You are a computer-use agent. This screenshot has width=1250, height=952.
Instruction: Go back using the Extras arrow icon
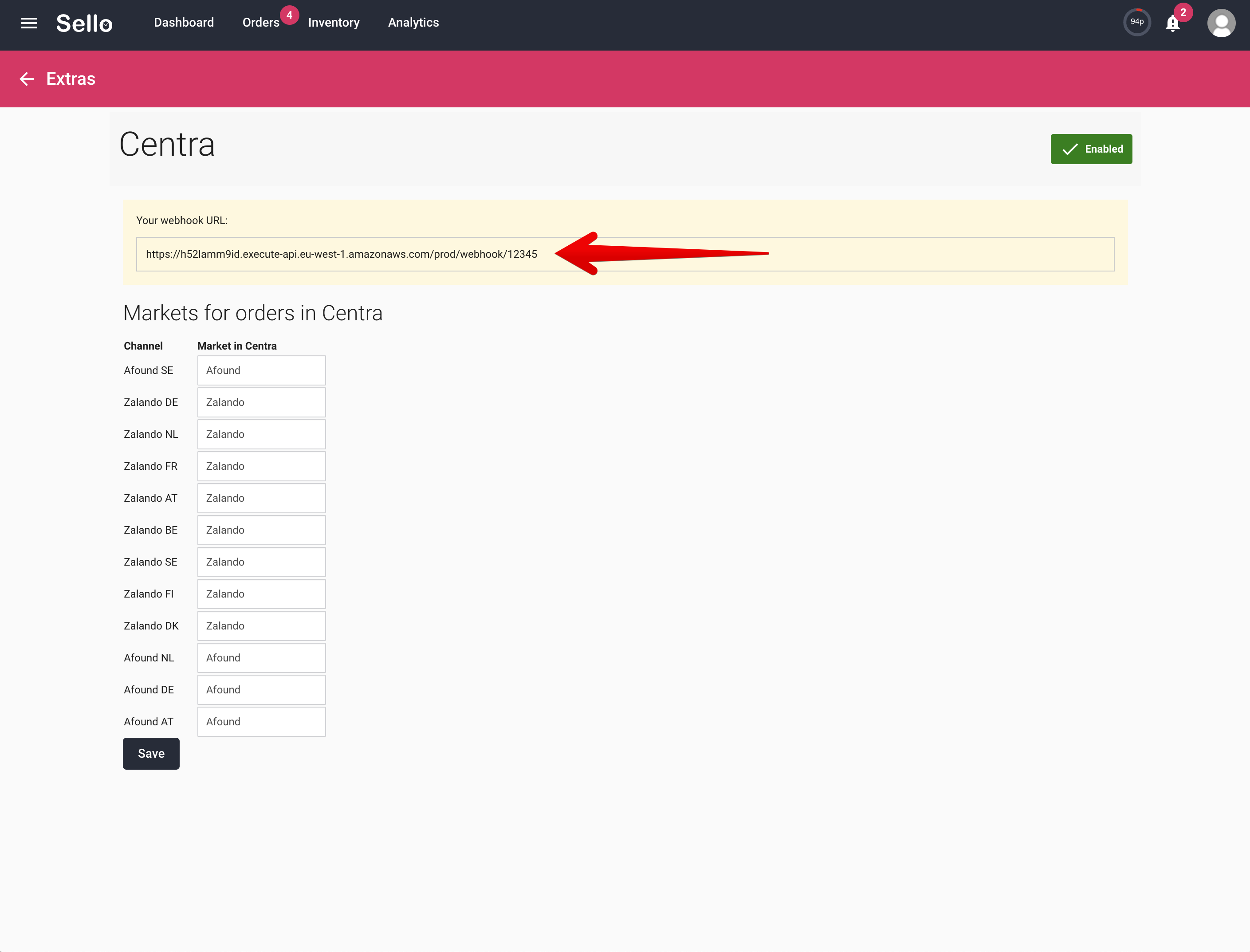click(x=27, y=79)
